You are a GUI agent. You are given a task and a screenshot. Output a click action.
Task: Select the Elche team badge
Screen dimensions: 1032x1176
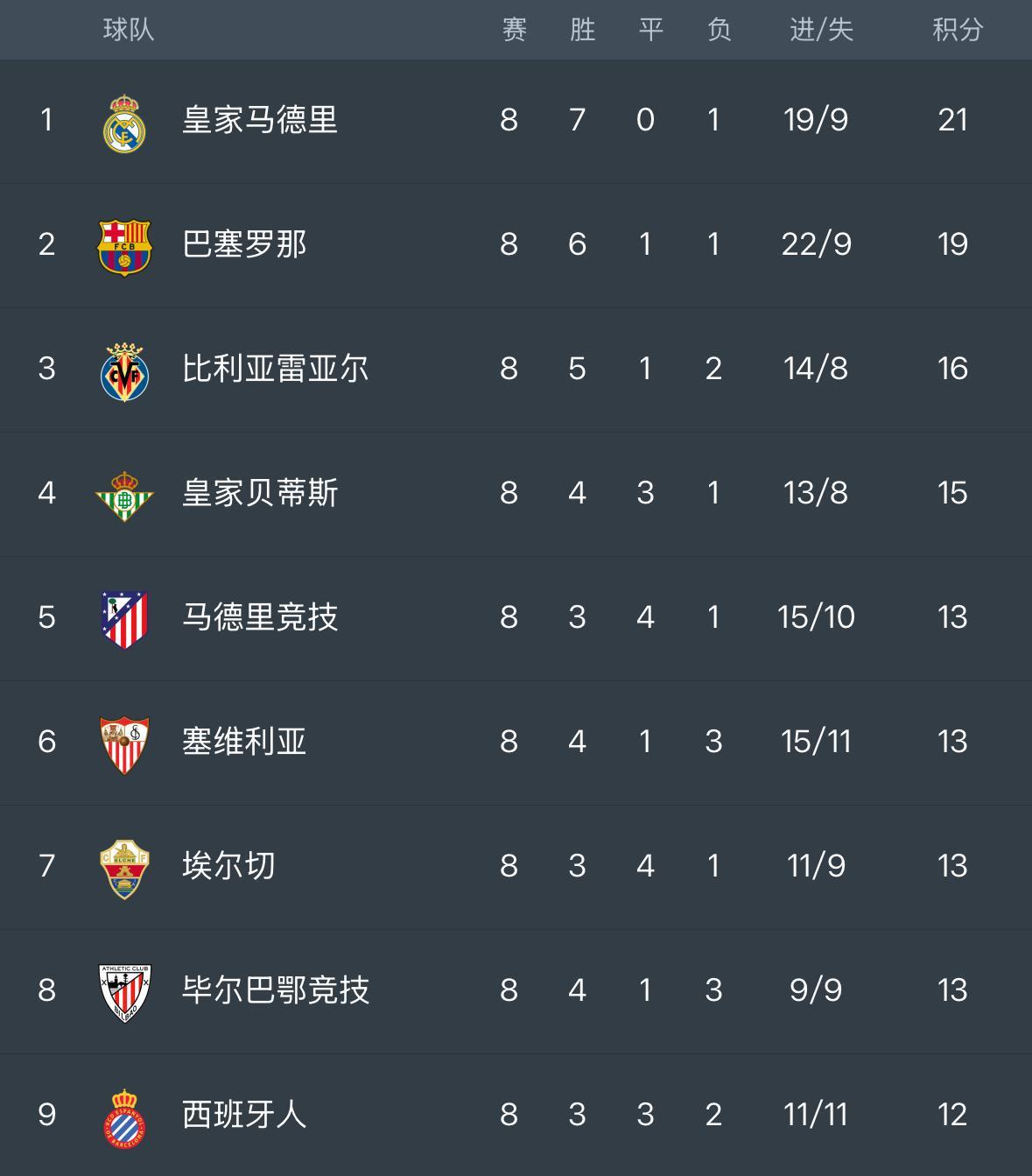[124, 868]
